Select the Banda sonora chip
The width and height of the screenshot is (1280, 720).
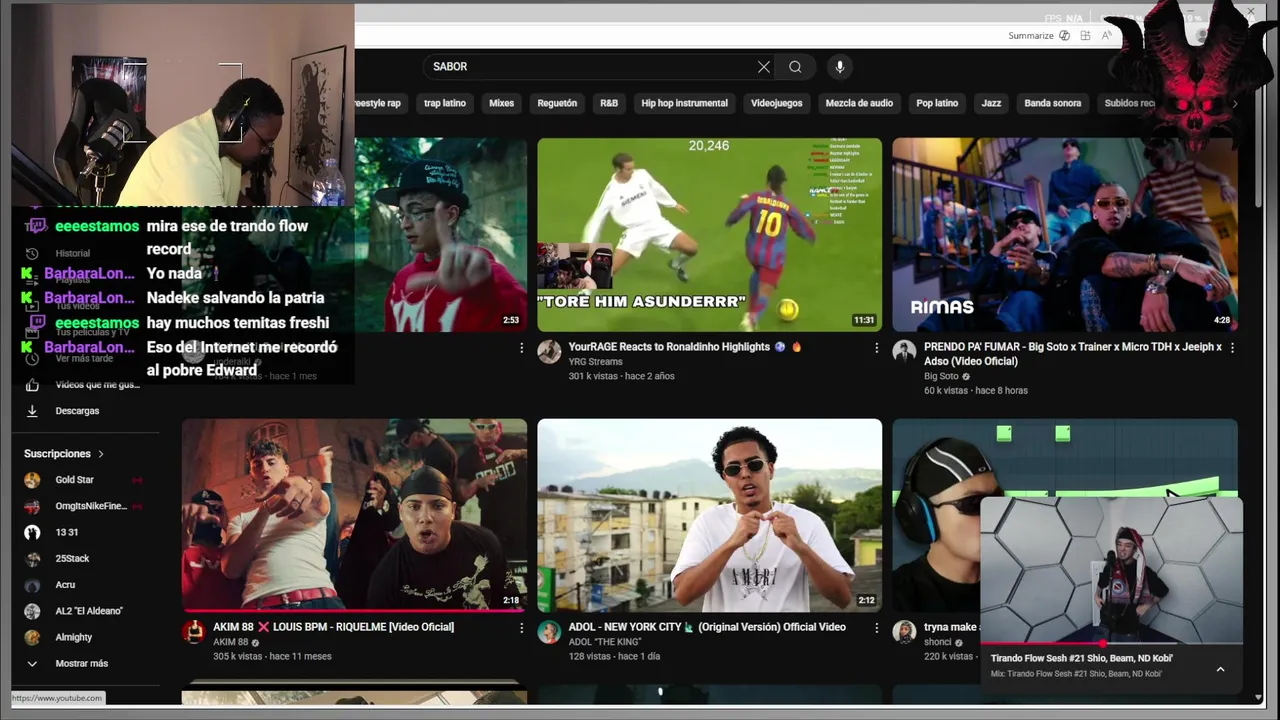point(1053,103)
